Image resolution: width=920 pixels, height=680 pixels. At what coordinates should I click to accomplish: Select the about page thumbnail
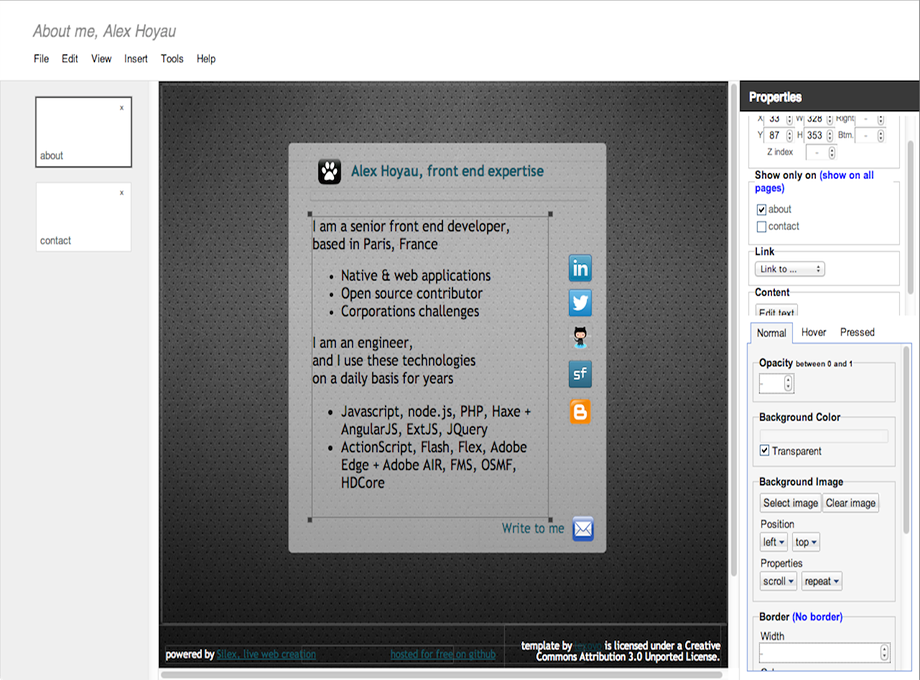pos(83,131)
